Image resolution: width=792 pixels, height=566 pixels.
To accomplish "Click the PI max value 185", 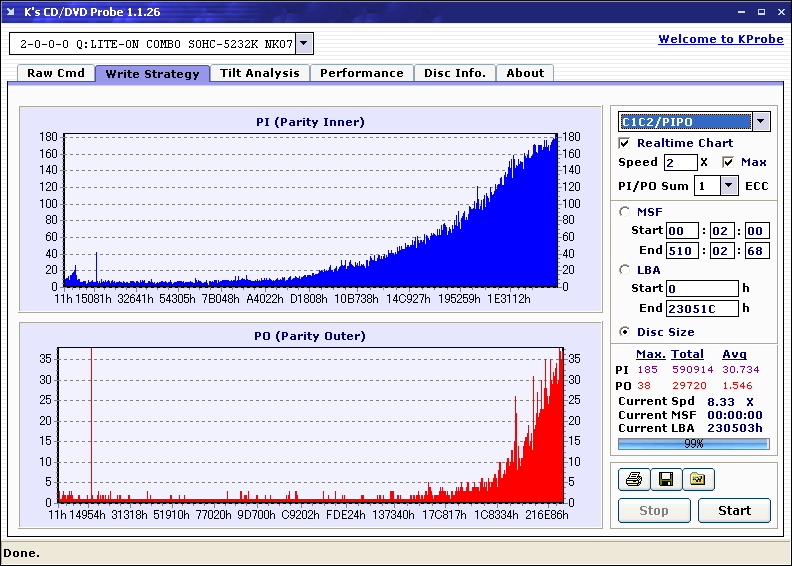I will point(648,370).
